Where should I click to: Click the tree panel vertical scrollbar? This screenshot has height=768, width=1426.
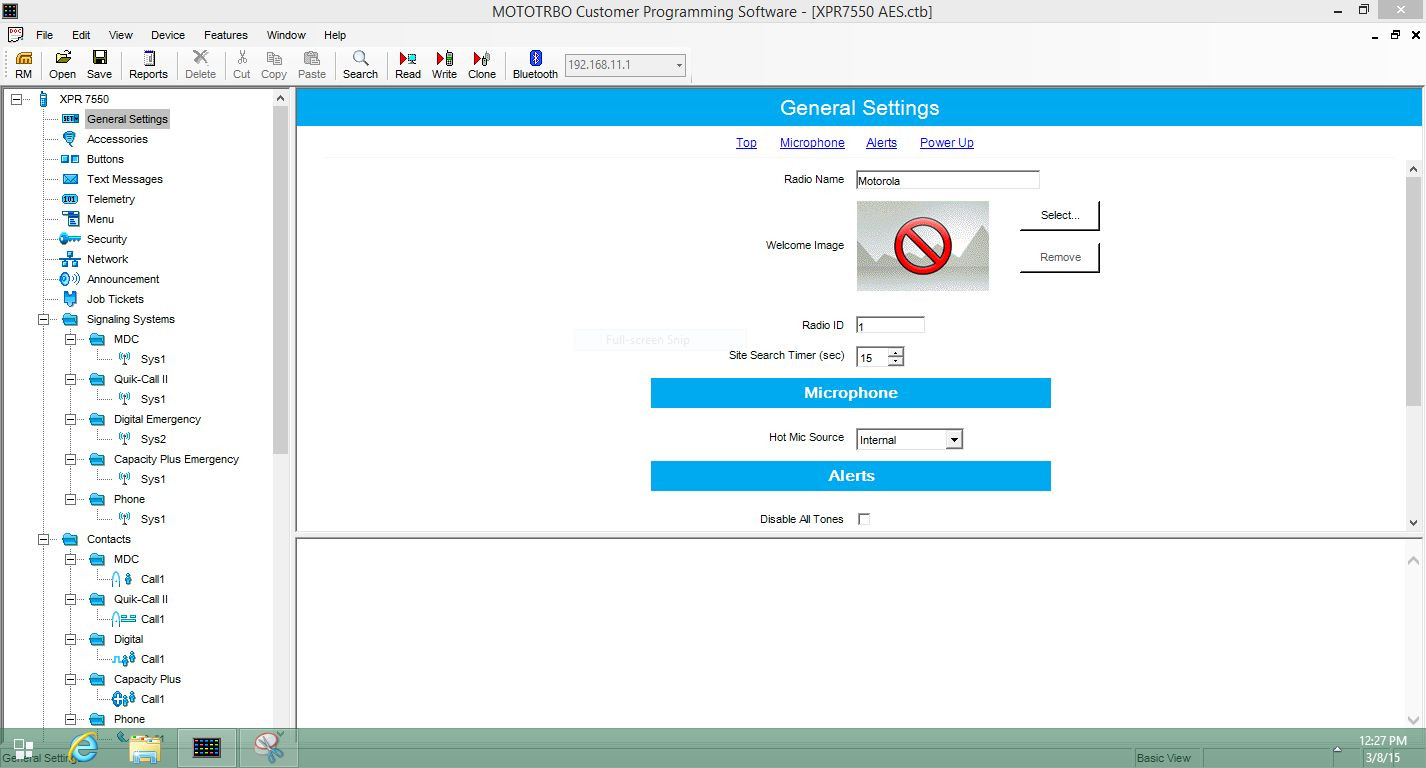pyautogui.click(x=281, y=280)
